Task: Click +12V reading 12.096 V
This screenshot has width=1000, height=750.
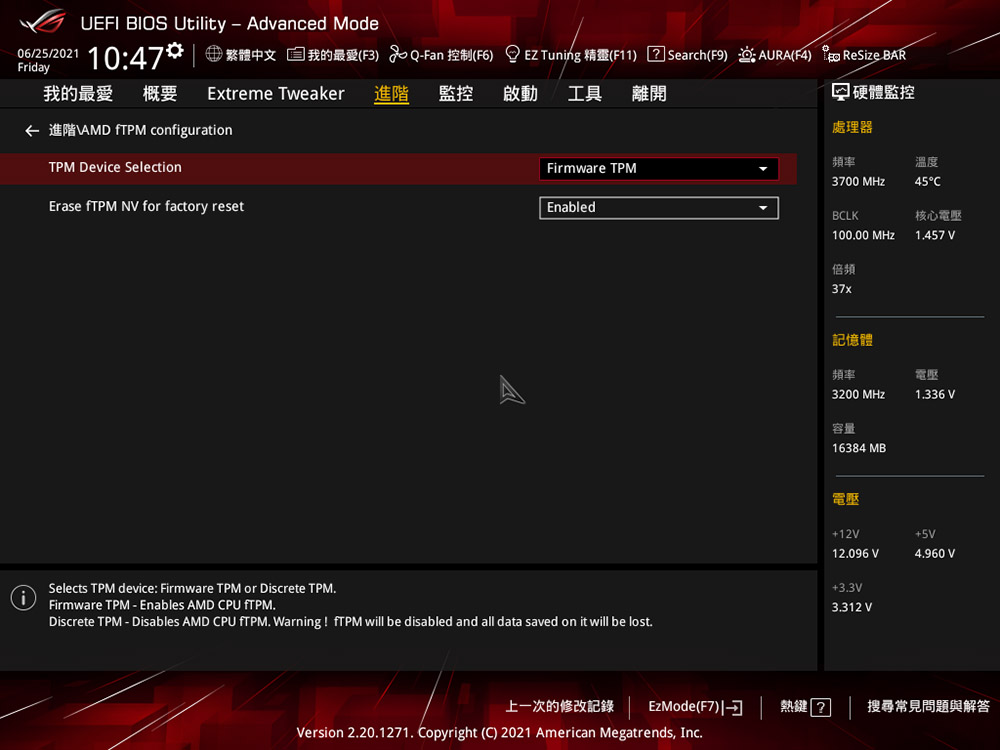Action: tap(855, 554)
